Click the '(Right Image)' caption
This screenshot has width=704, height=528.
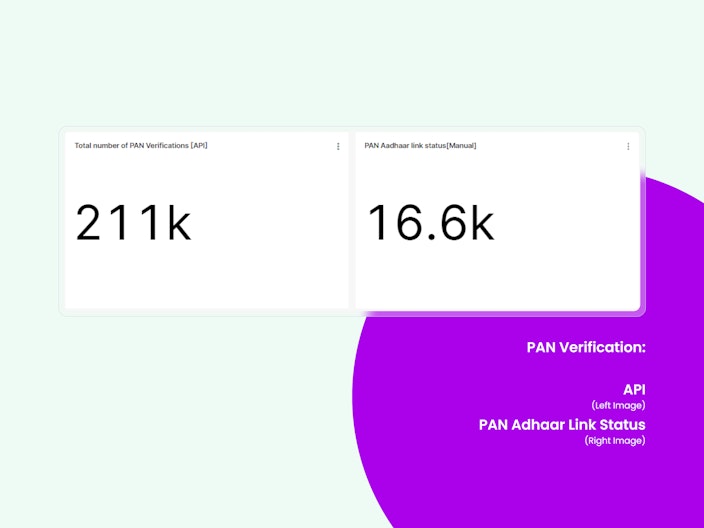(x=615, y=440)
